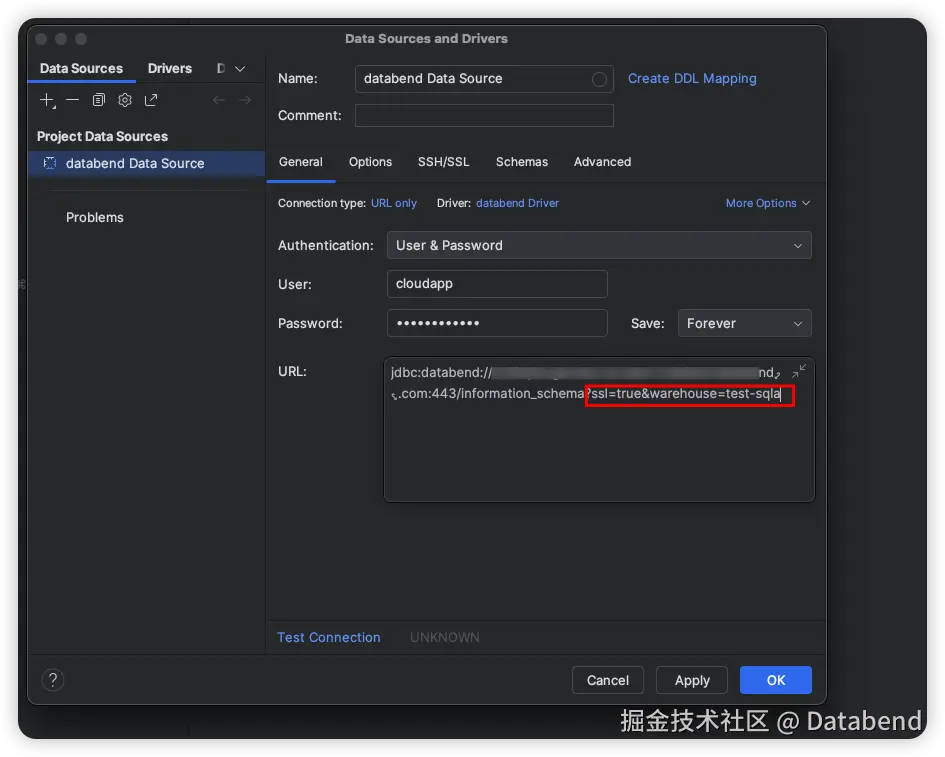The height and width of the screenshot is (757, 945).
Task: Click Create DDL Mapping link
Action: pos(692,78)
